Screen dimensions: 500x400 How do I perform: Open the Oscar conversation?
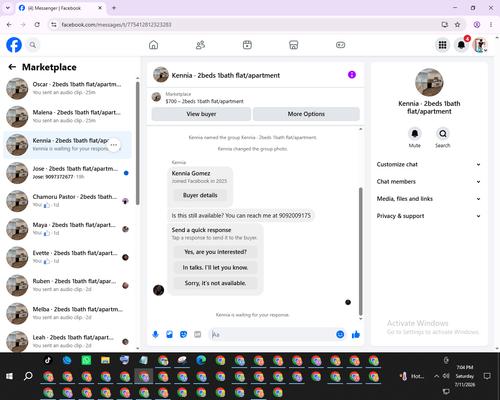pos(67,89)
